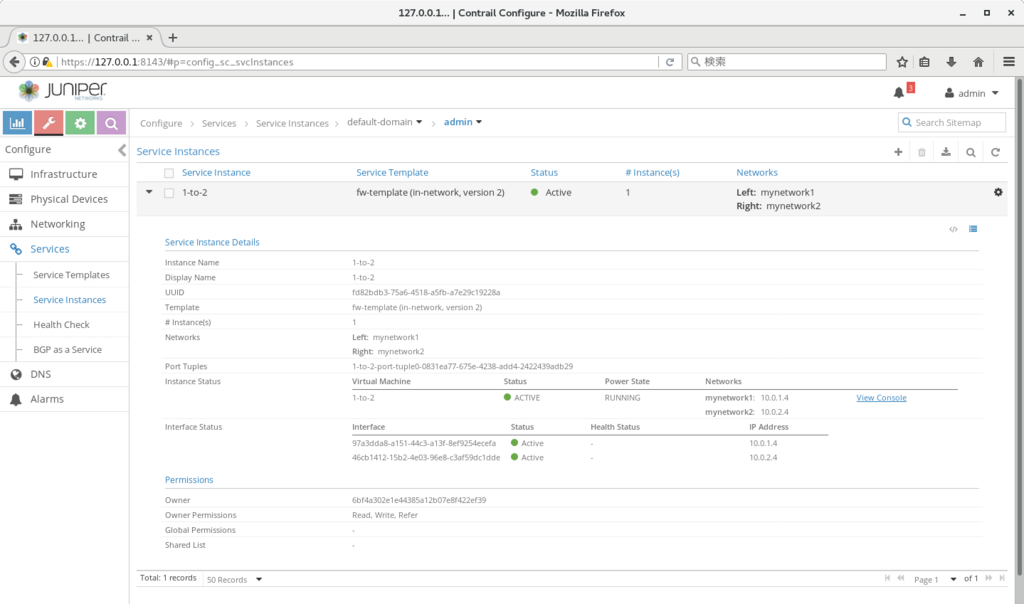Select the UUID value fd82bdb3-75a6-4518-a5fb-a7e29c19228a
Image resolution: width=1024 pixels, height=604 pixels.
tap(426, 293)
